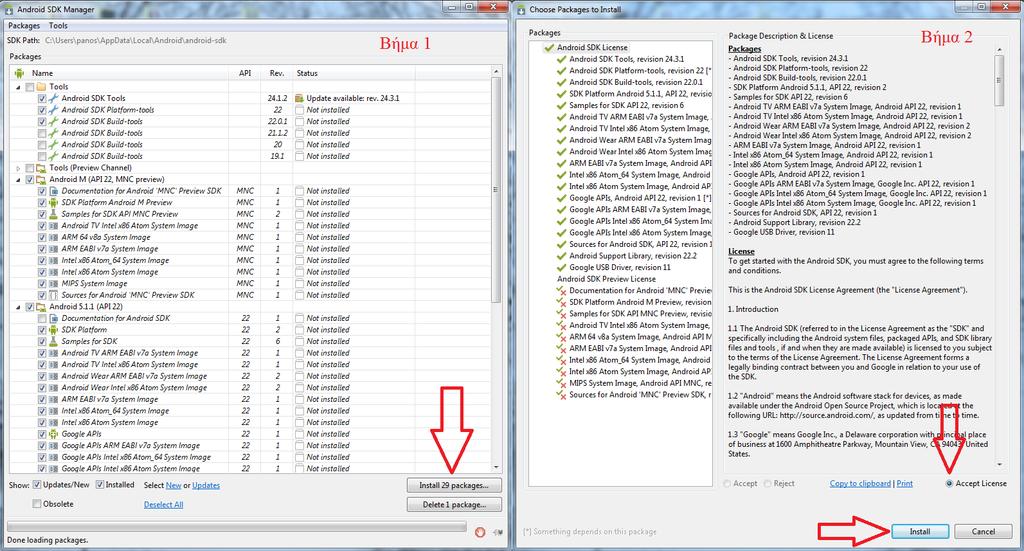
Task: Click the green check icon of Android SDK License
Action: coord(549,48)
